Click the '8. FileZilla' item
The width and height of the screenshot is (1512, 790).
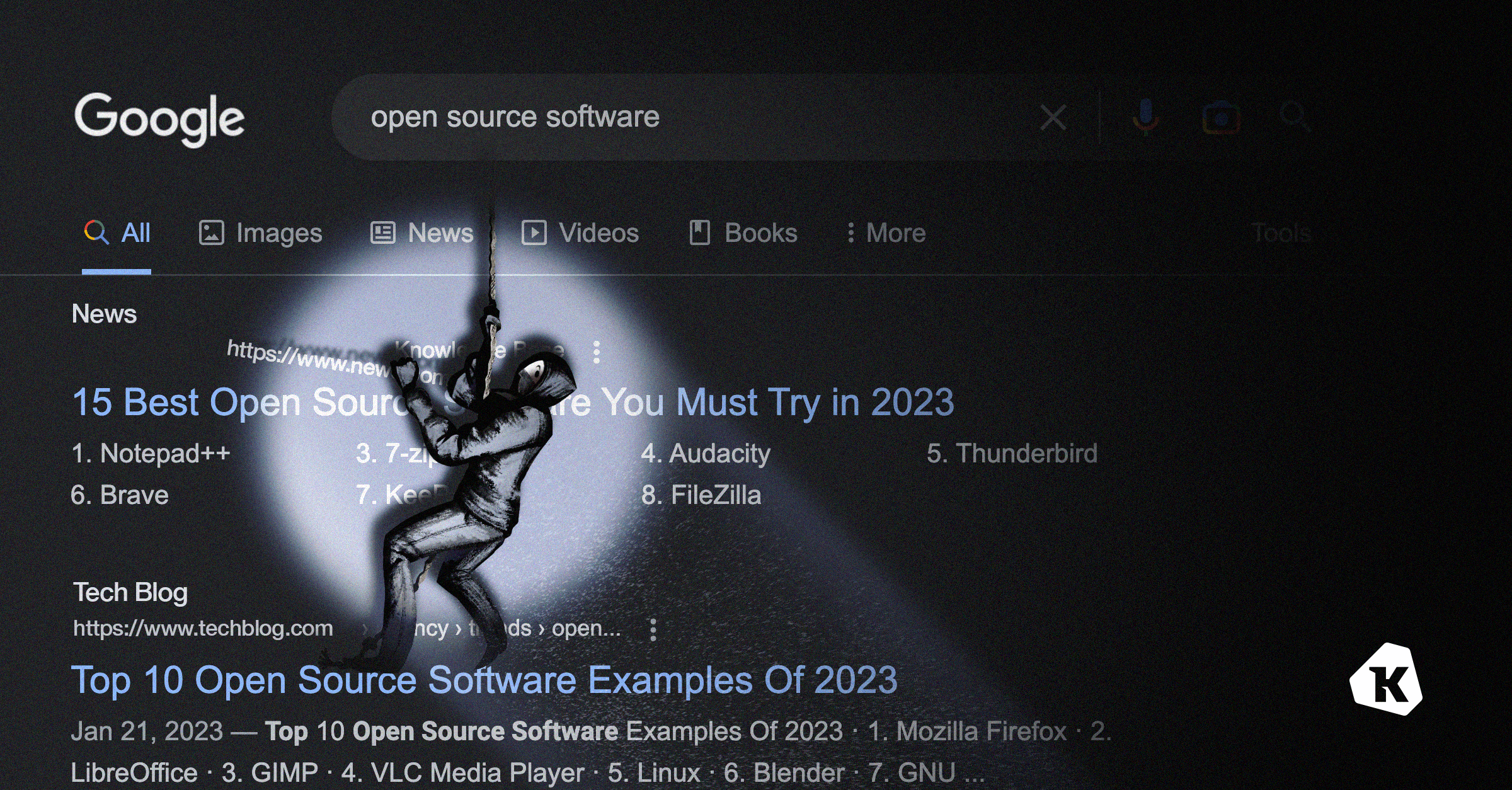[701, 495]
